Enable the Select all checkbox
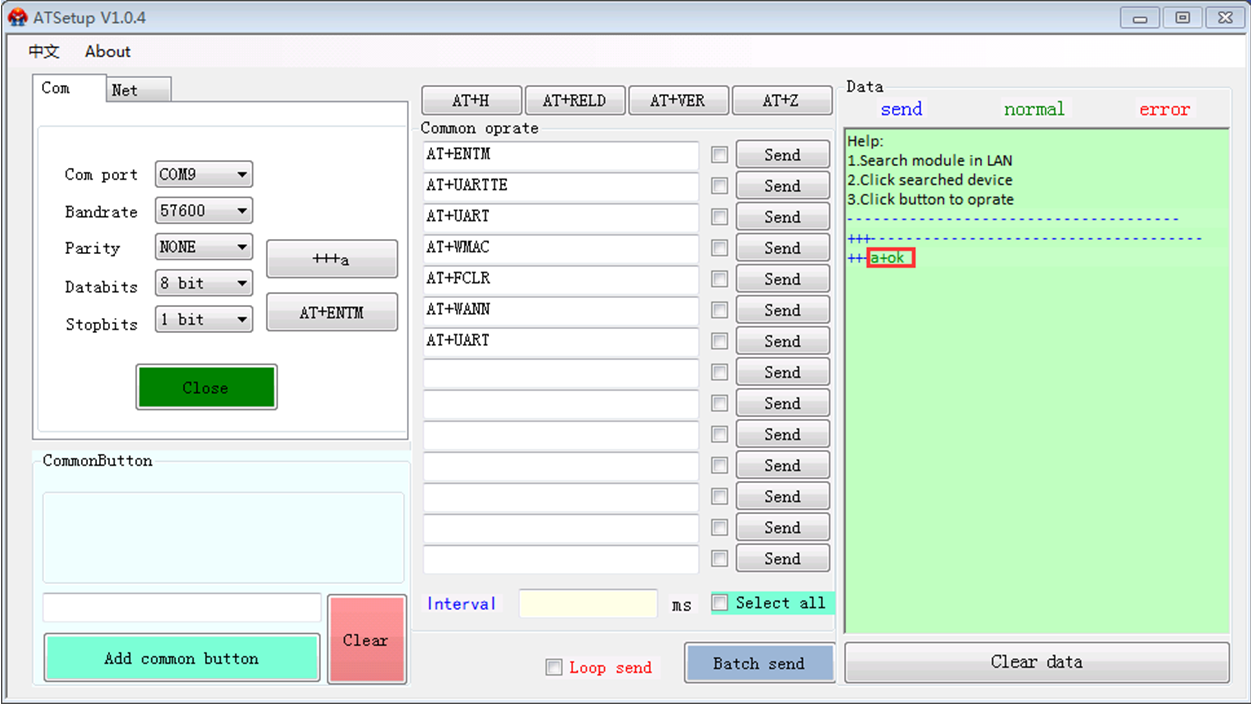 pos(720,603)
